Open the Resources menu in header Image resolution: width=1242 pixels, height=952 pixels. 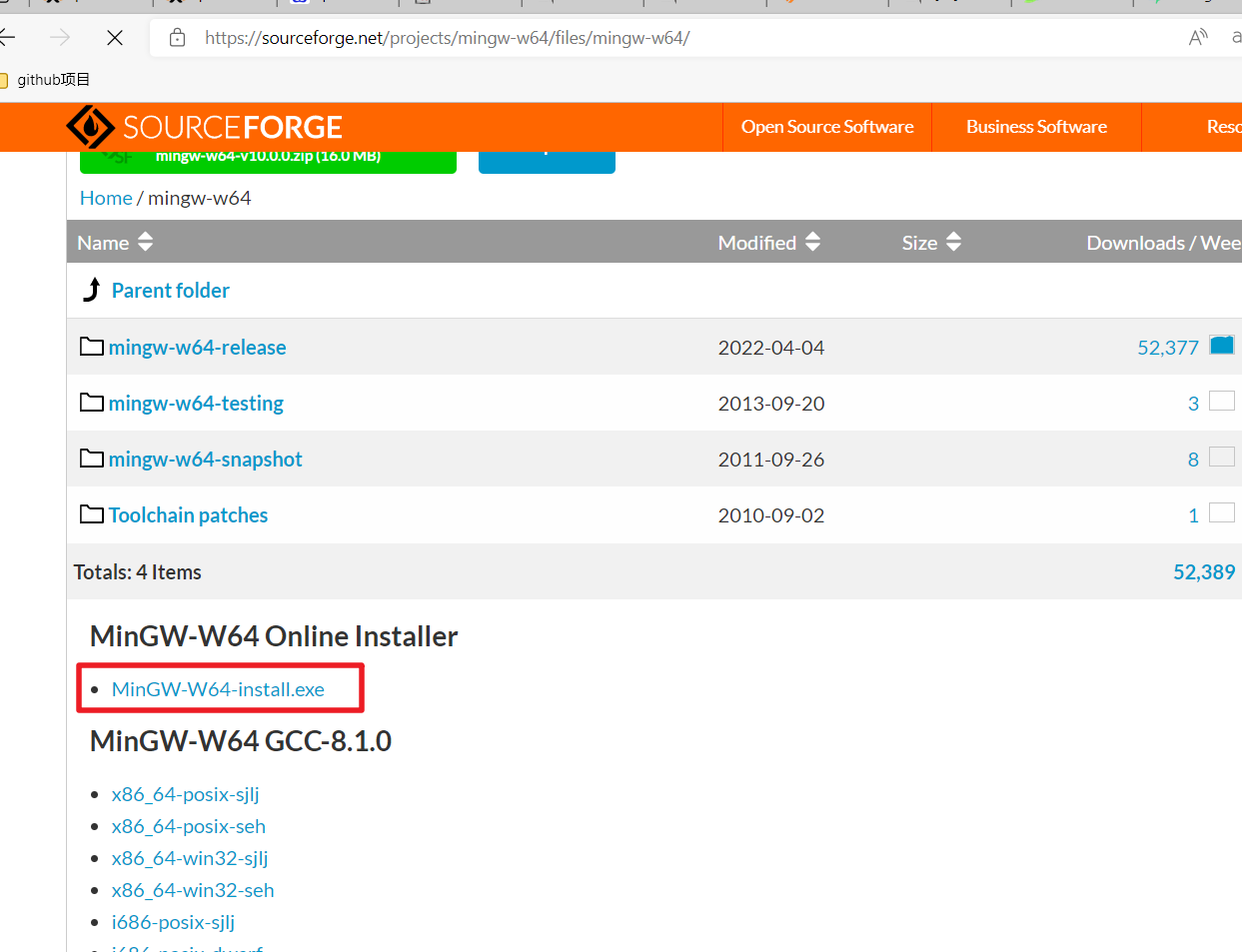[x=1224, y=127]
